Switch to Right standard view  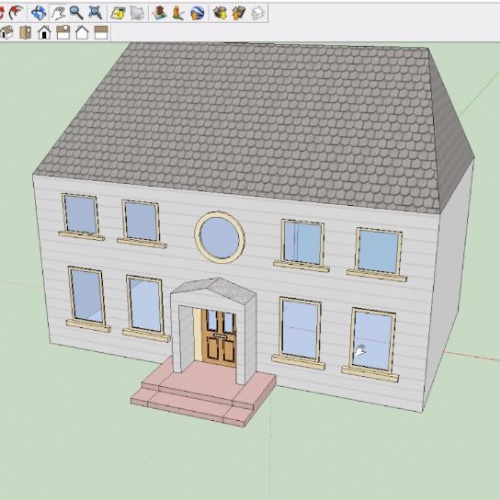pos(63,33)
